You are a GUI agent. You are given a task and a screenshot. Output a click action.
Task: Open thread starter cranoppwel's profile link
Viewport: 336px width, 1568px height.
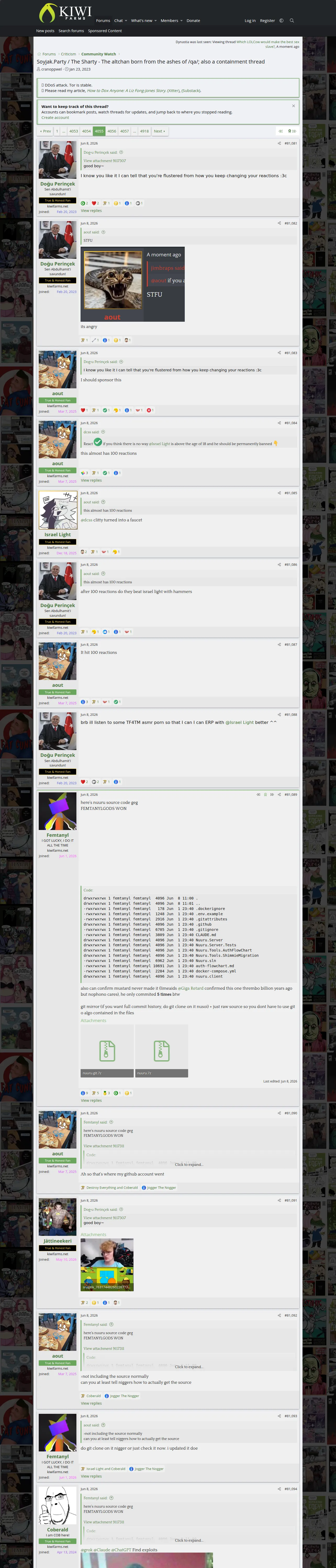pyautogui.click(x=51, y=70)
